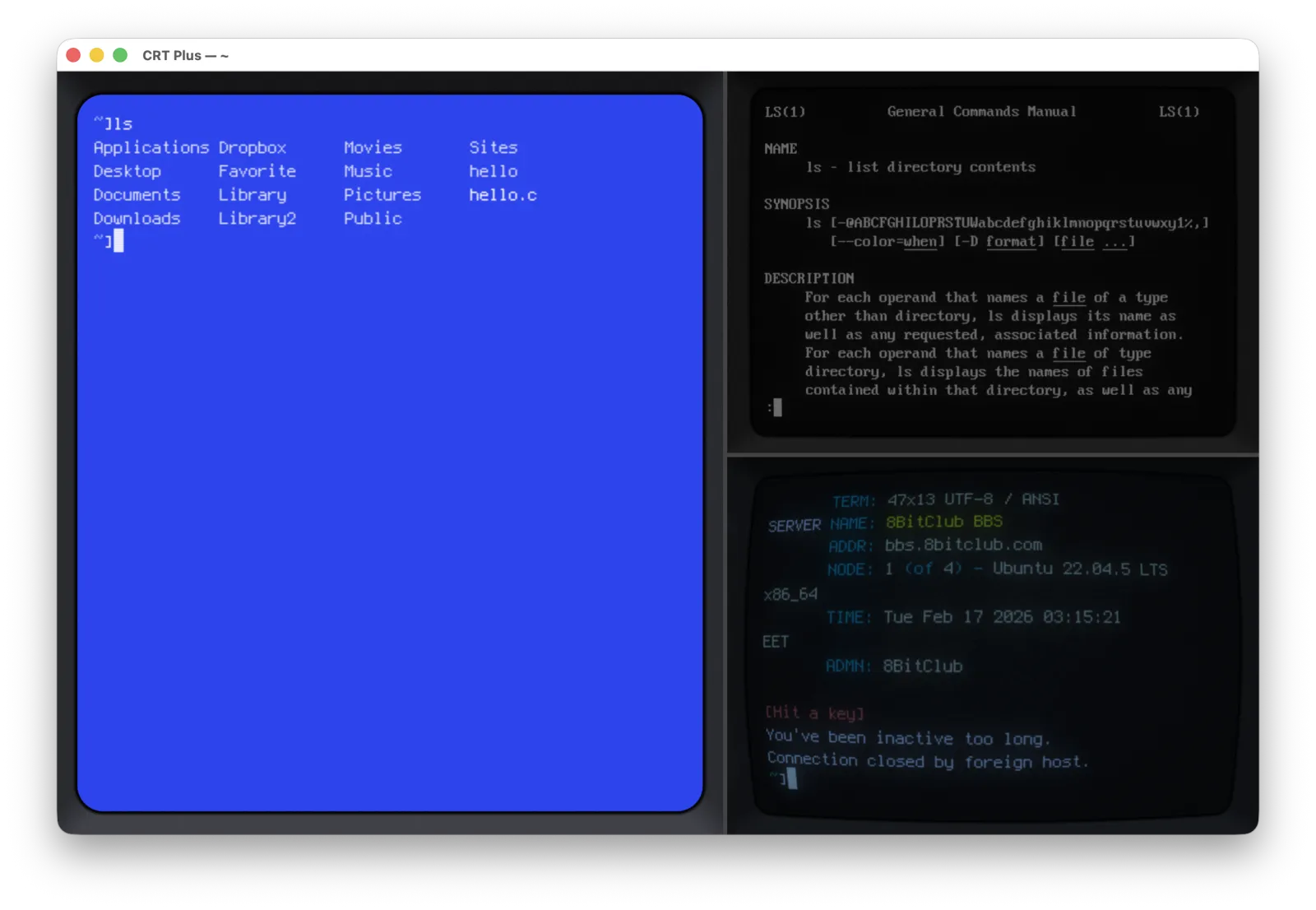Select "Applications" in the ls output
1316x910 pixels.
[x=151, y=148]
